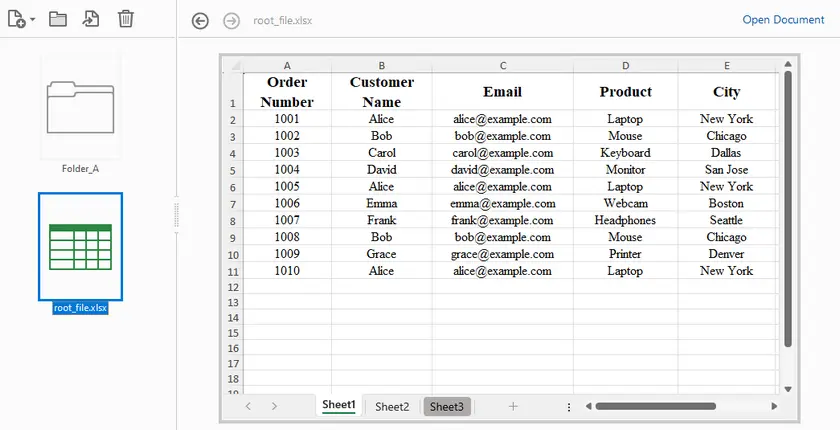This screenshot has height=430, width=840.
Task: Click the horizontal scrollbar right arrow
Action: tap(774, 406)
